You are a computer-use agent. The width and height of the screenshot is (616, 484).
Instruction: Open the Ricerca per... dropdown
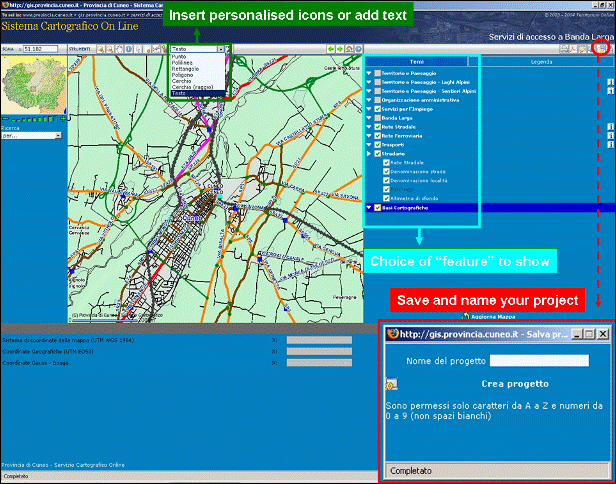coord(31,136)
